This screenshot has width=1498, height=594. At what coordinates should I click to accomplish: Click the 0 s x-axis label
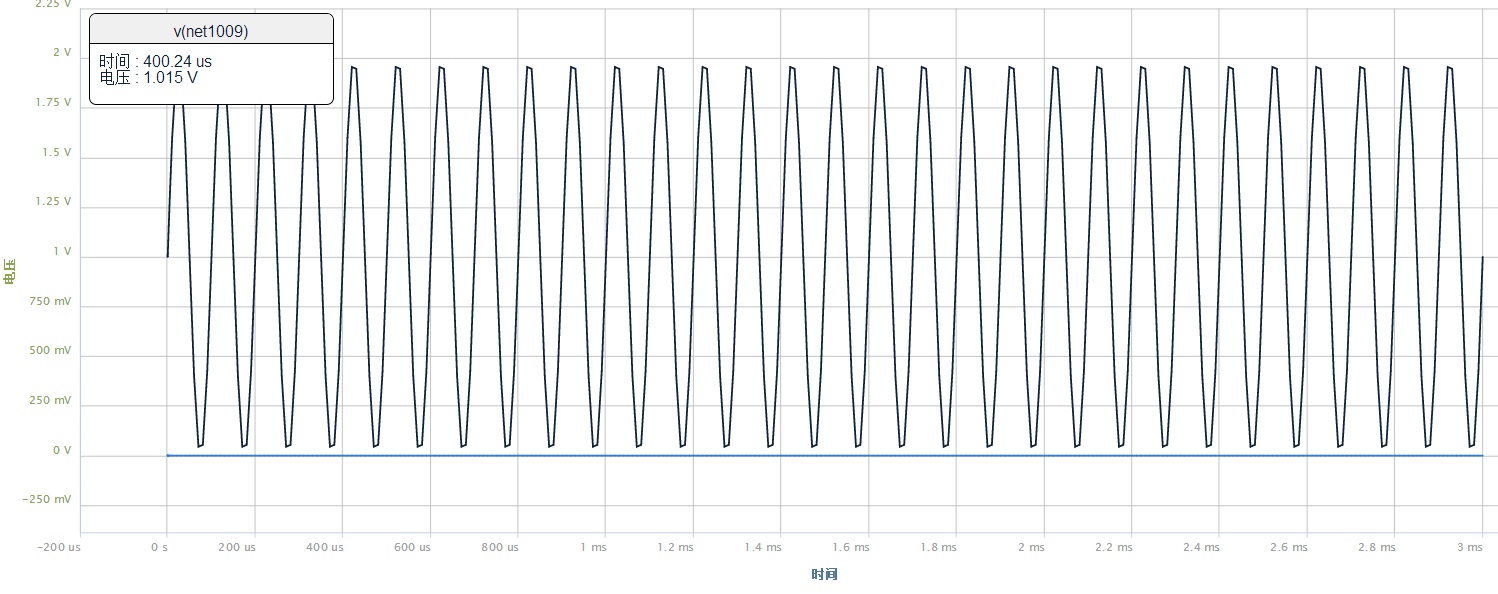tap(160, 548)
